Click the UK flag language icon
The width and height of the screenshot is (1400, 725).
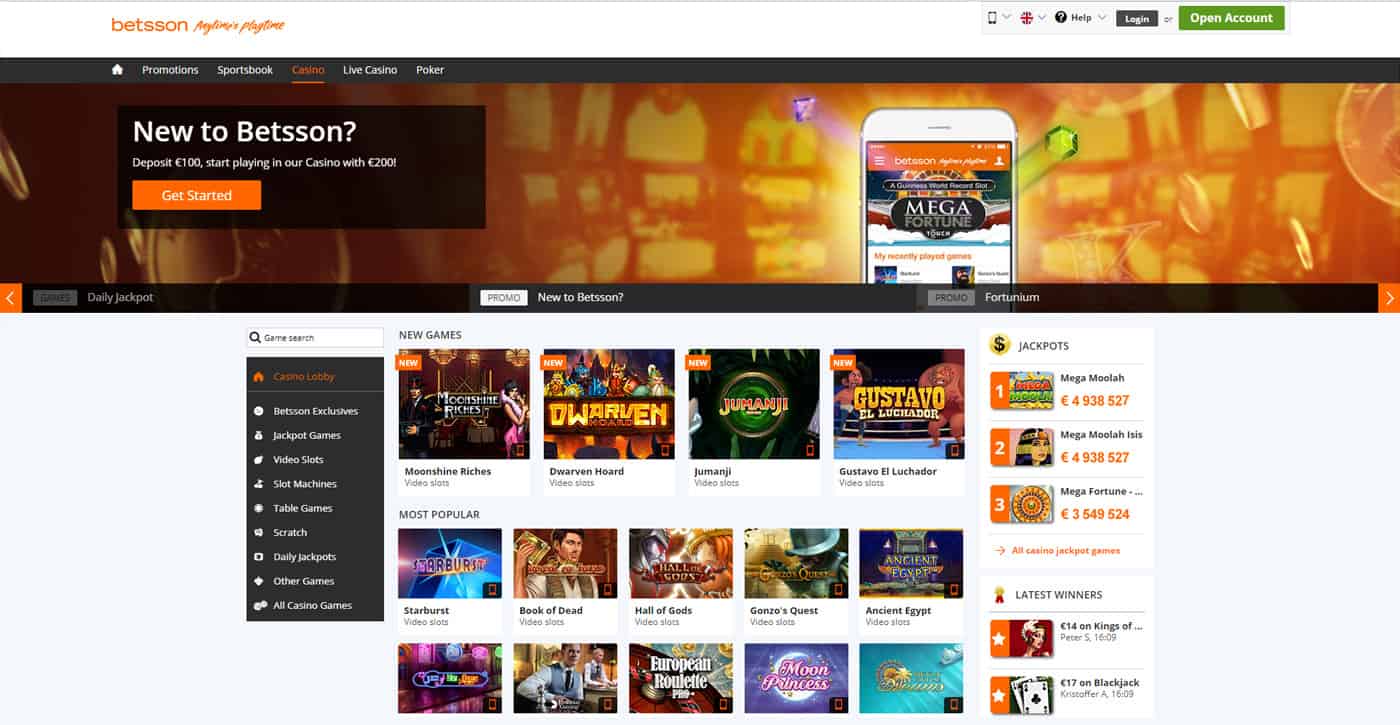point(1027,18)
